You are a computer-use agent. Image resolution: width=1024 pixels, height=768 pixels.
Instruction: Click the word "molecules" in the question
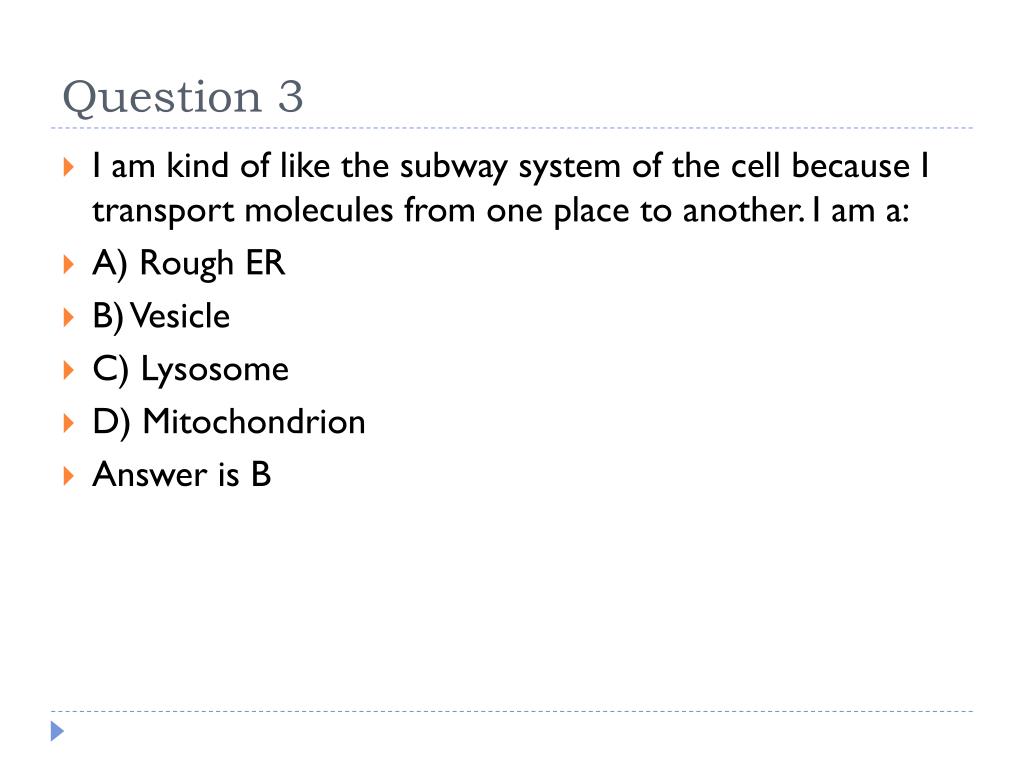click(x=319, y=210)
